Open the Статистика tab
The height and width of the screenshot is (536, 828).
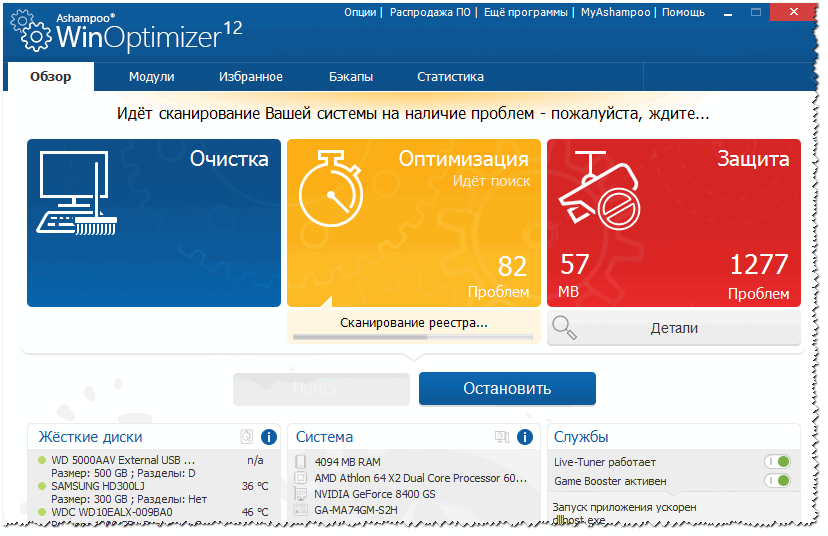[x=450, y=77]
